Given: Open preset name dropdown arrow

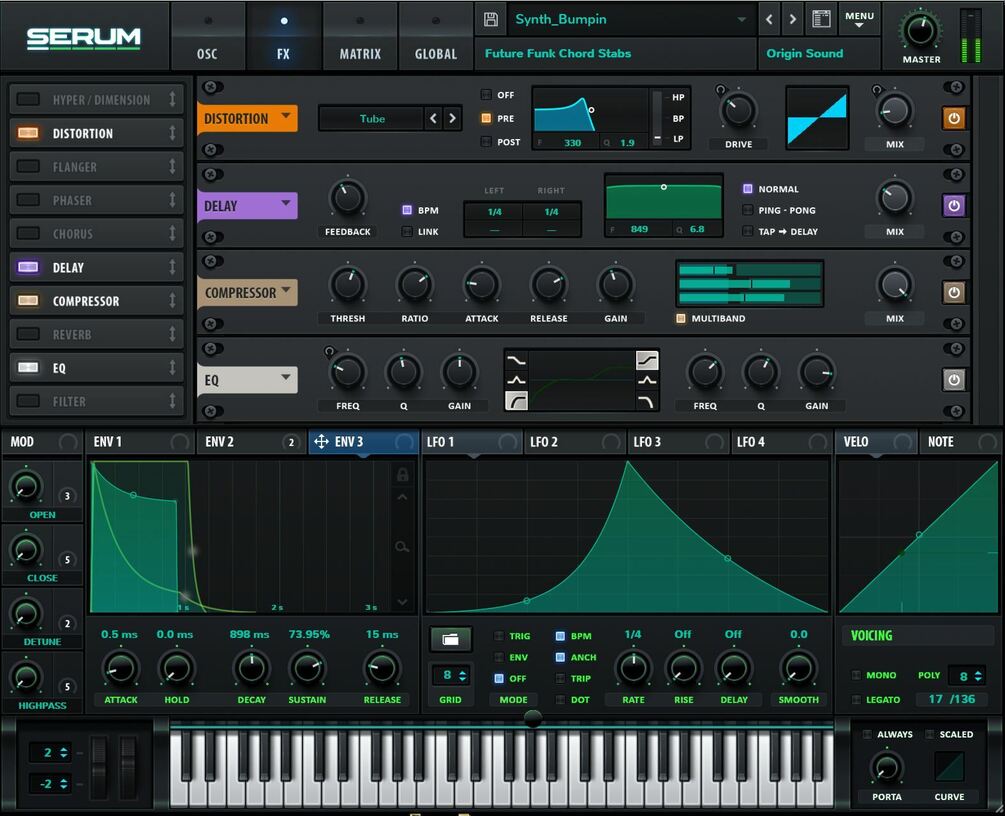Looking at the screenshot, I should 742,19.
